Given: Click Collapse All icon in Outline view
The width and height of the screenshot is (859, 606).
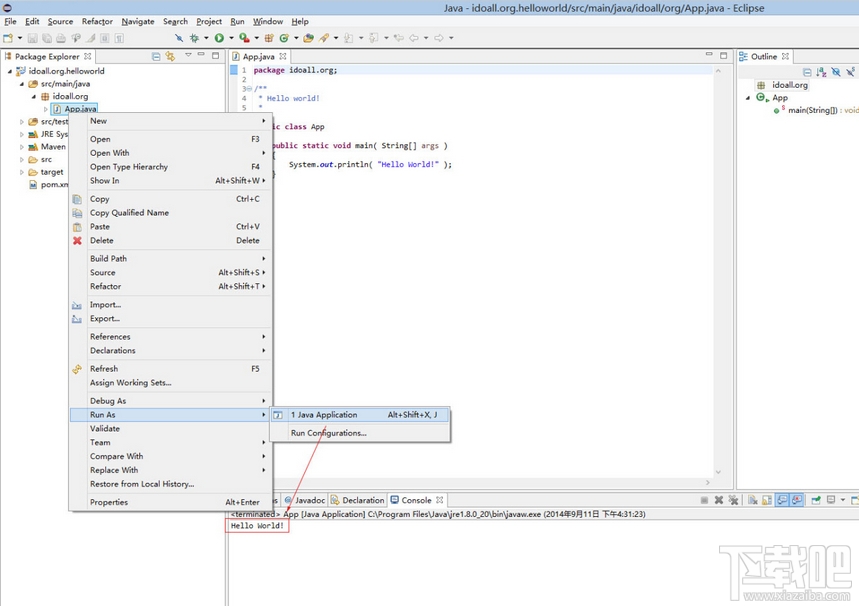Looking at the screenshot, I should click(808, 72).
